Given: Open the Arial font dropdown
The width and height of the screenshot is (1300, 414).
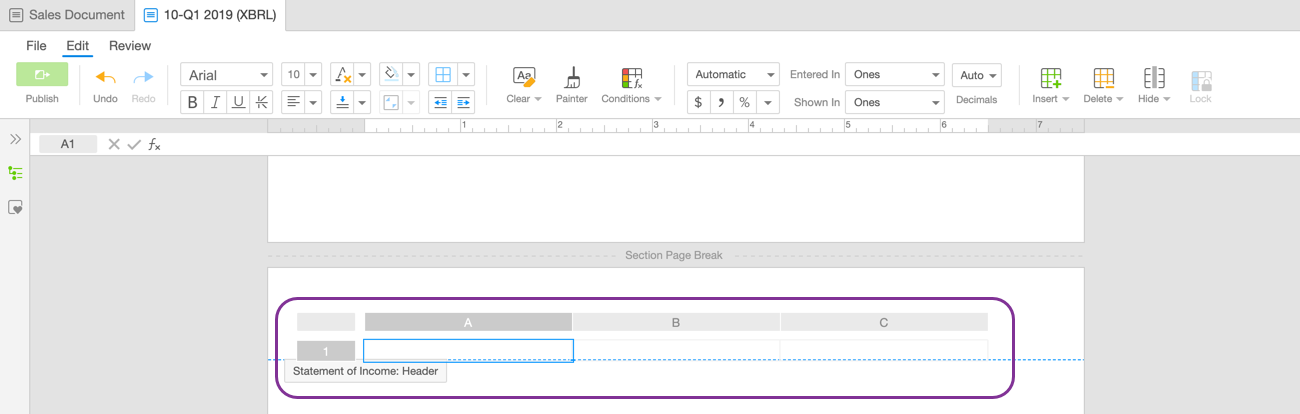Looking at the screenshot, I should pos(226,75).
